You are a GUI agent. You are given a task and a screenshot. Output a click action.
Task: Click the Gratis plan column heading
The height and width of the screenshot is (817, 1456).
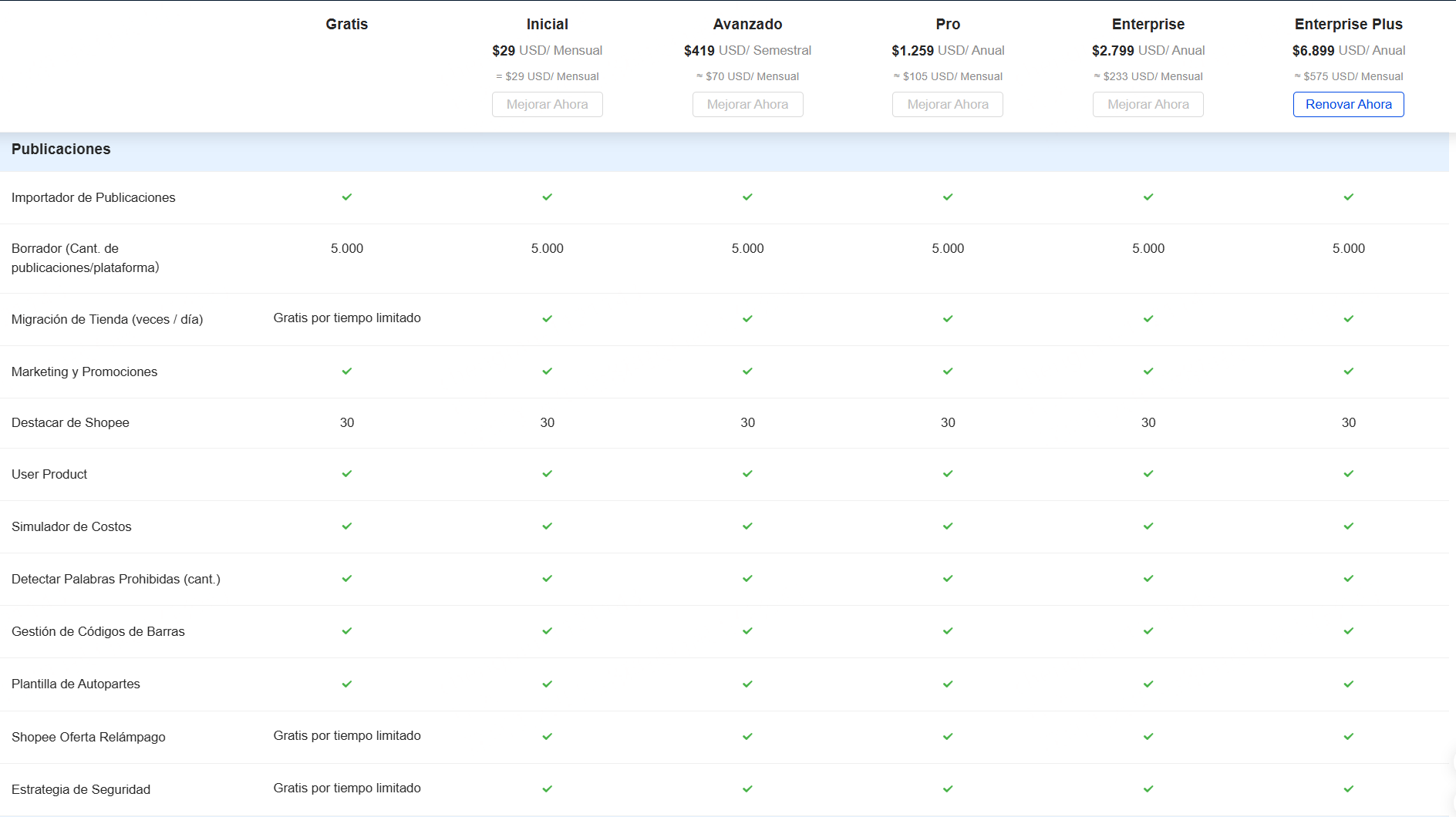[347, 25]
